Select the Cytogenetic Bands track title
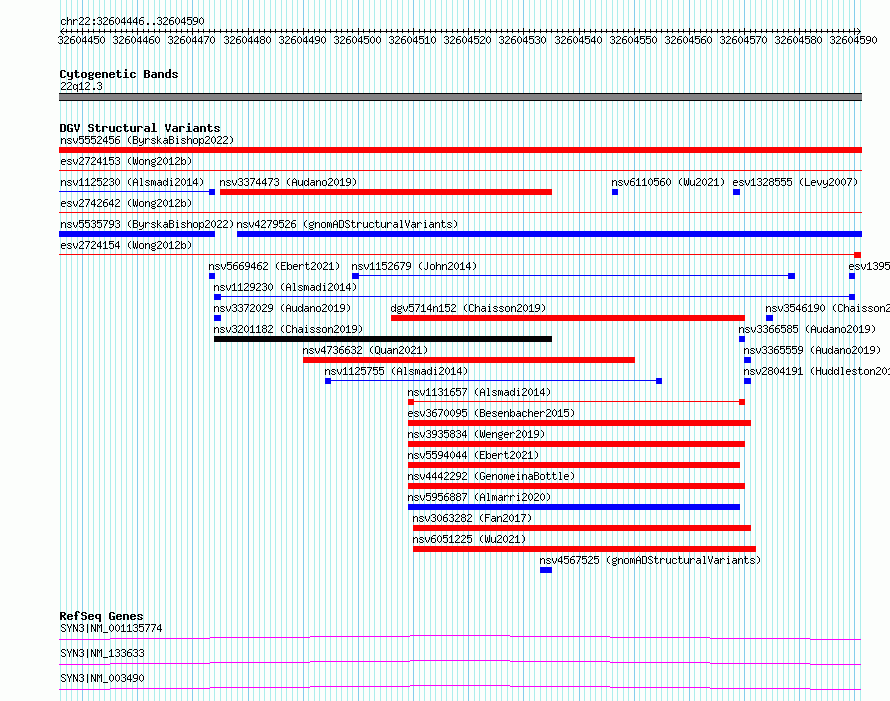Image resolution: width=890 pixels, height=701 pixels. point(119,74)
